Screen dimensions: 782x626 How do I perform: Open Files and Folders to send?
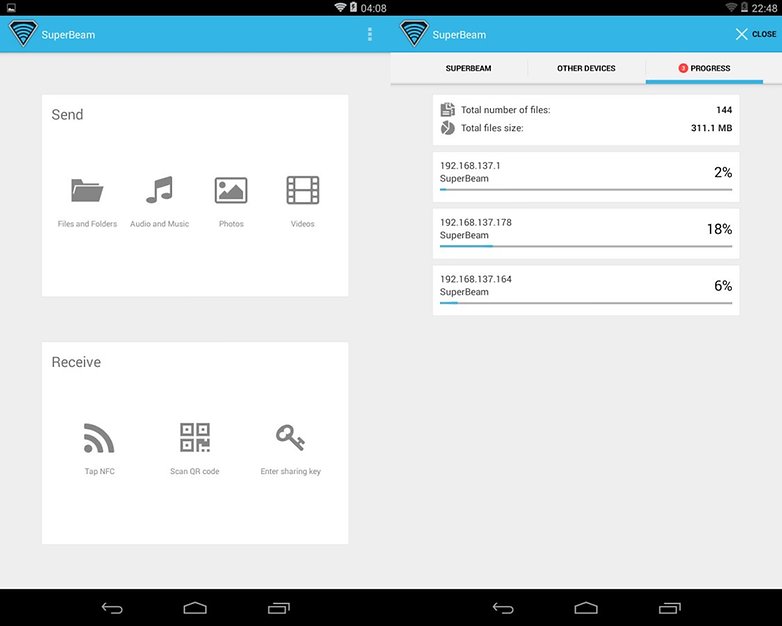[x=87, y=202]
